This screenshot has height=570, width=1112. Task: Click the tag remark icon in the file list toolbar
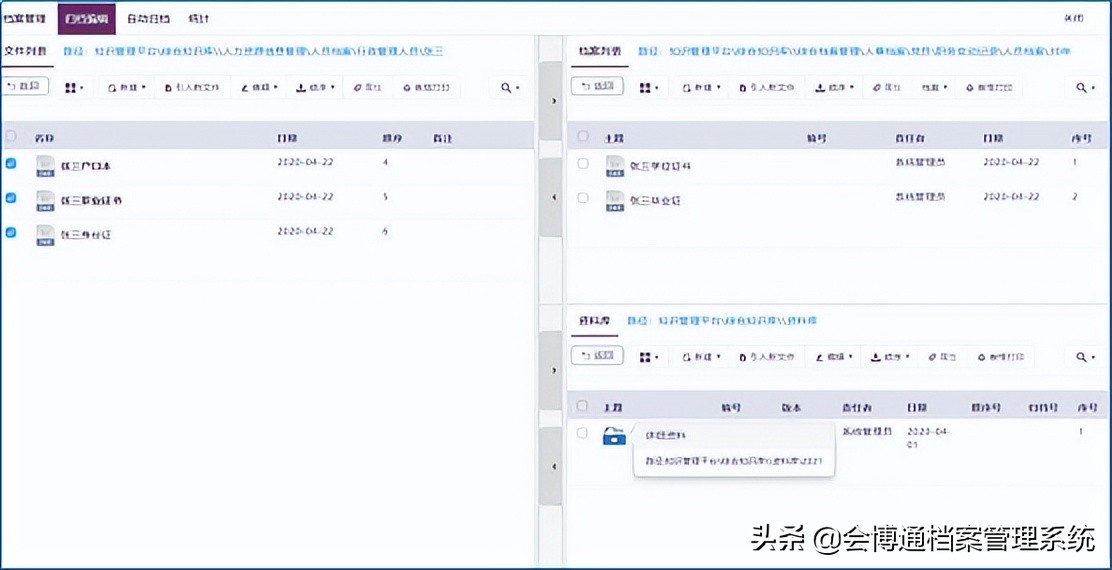tap(359, 88)
